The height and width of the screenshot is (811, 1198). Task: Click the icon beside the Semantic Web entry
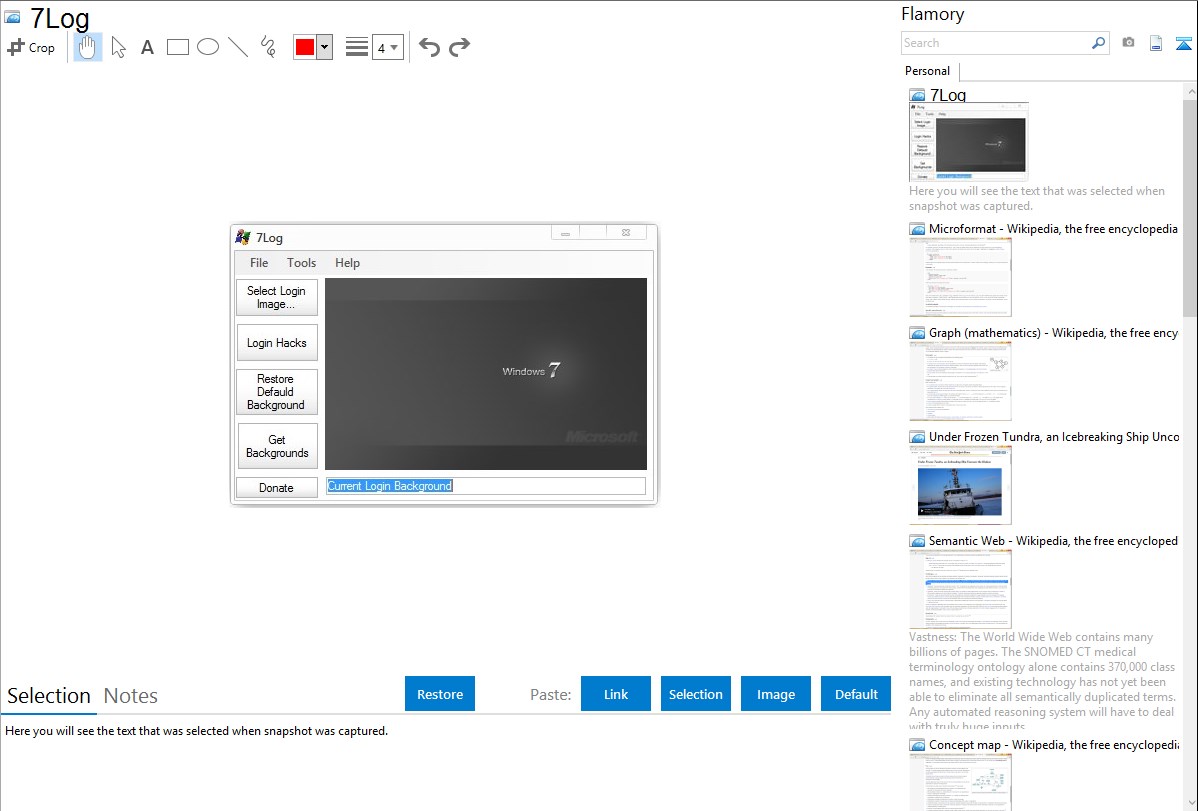[x=917, y=541]
